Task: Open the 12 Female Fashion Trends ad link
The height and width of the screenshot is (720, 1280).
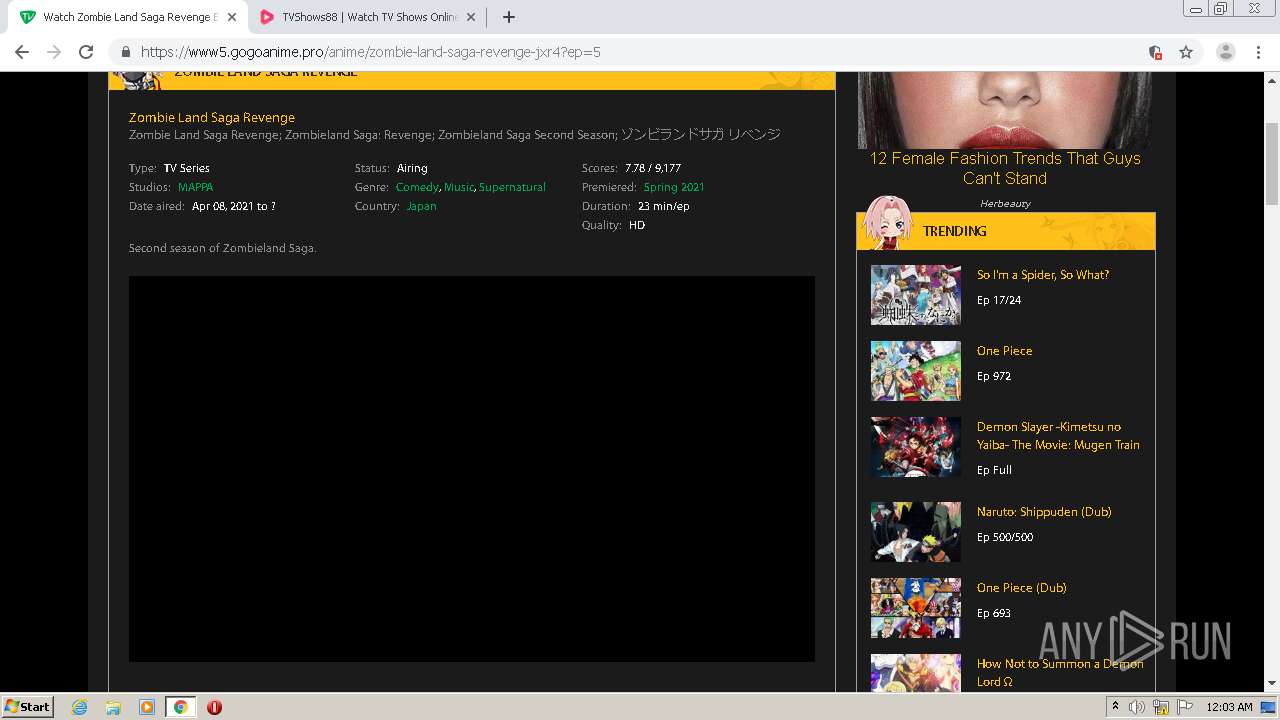Action: (x=1005, y=168)
